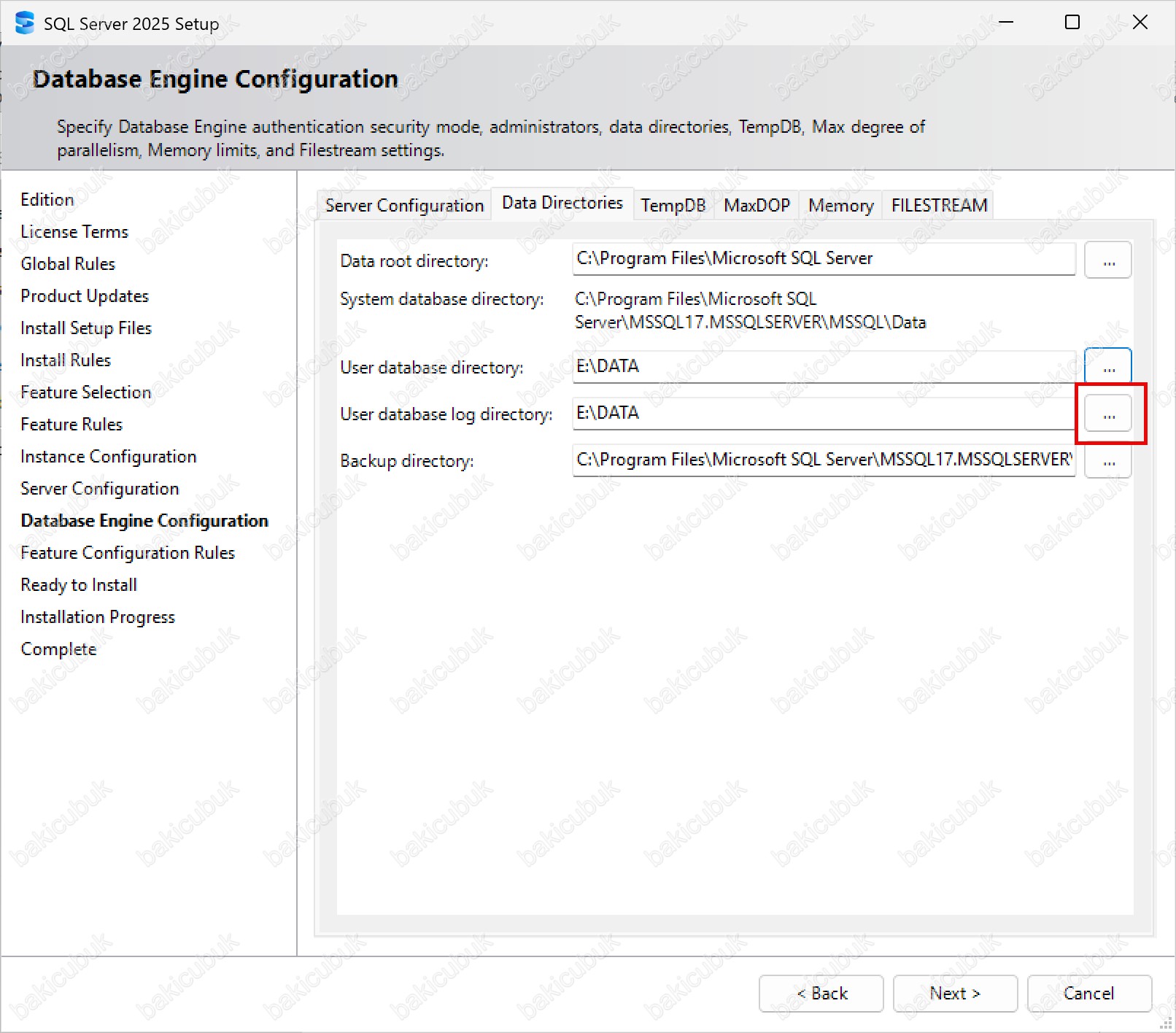Switch to the Server Configuration tab

click(x=404, y=206)
